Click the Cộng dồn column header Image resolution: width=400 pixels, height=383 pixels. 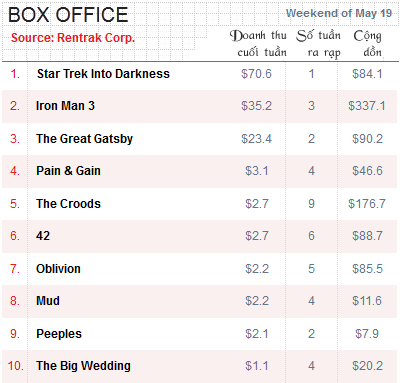(x=368, y=44)
